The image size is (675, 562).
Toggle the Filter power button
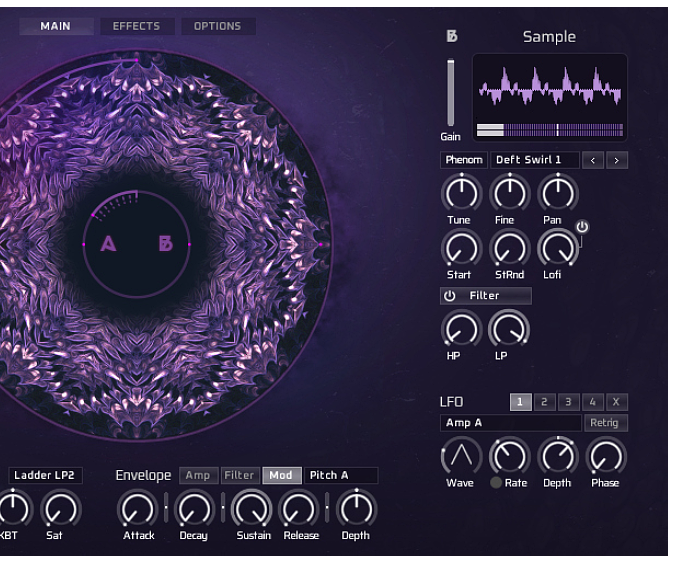point(450,296)
